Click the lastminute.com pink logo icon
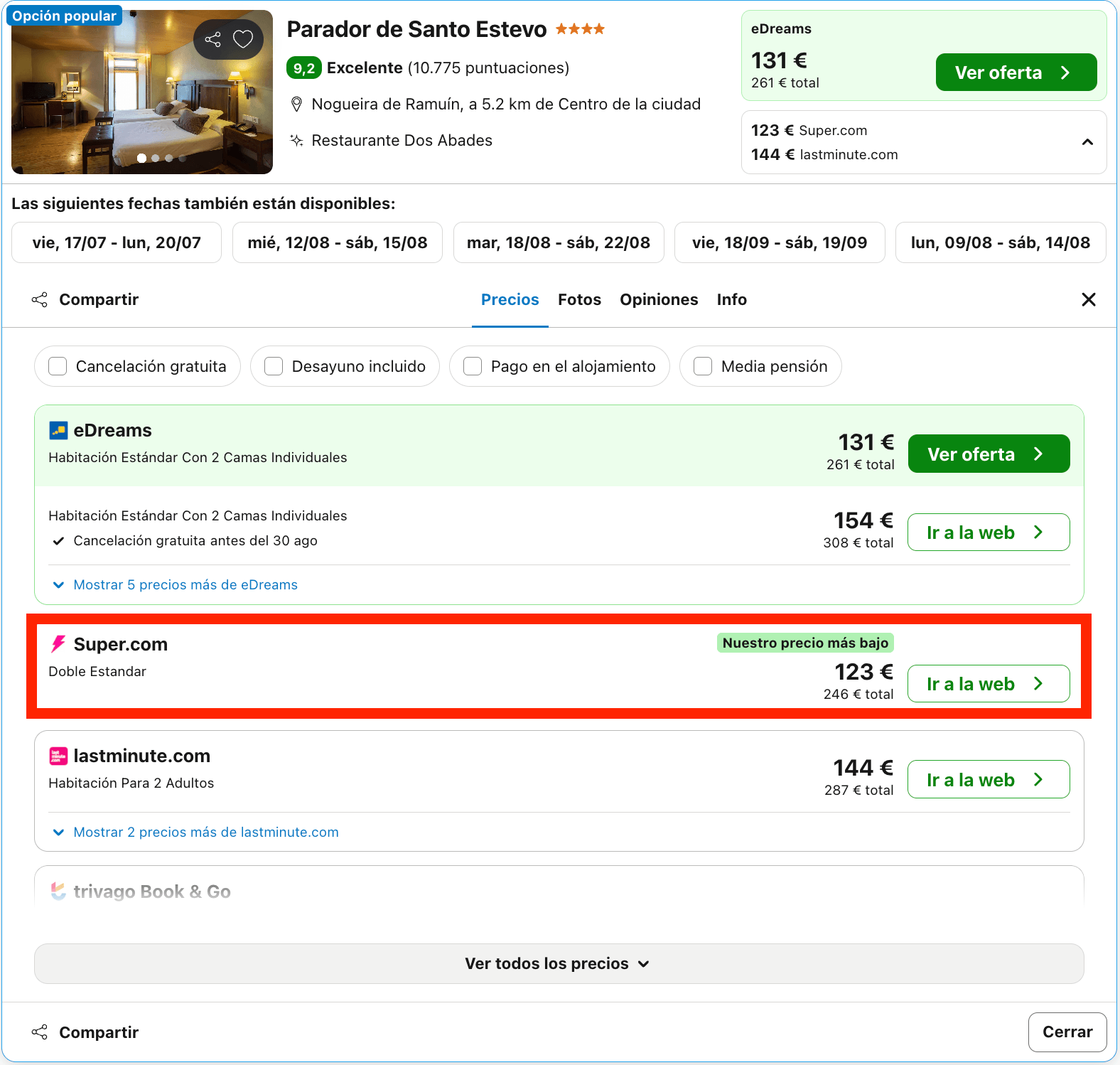This screenshot has width=1120, height=1065. pyautogui.click(x=58, y=756)
